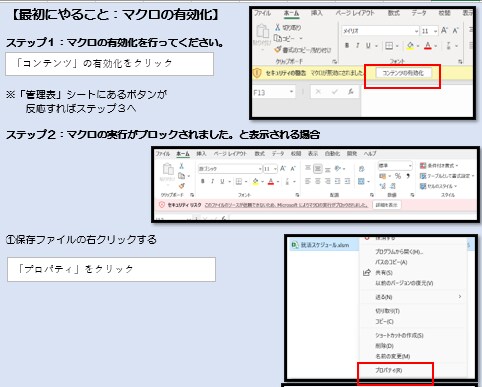The width and height of the screenshot is (482, 387).
Task: Click Borders icon in yellow-warning ribbon
Action: pos(389,46)
